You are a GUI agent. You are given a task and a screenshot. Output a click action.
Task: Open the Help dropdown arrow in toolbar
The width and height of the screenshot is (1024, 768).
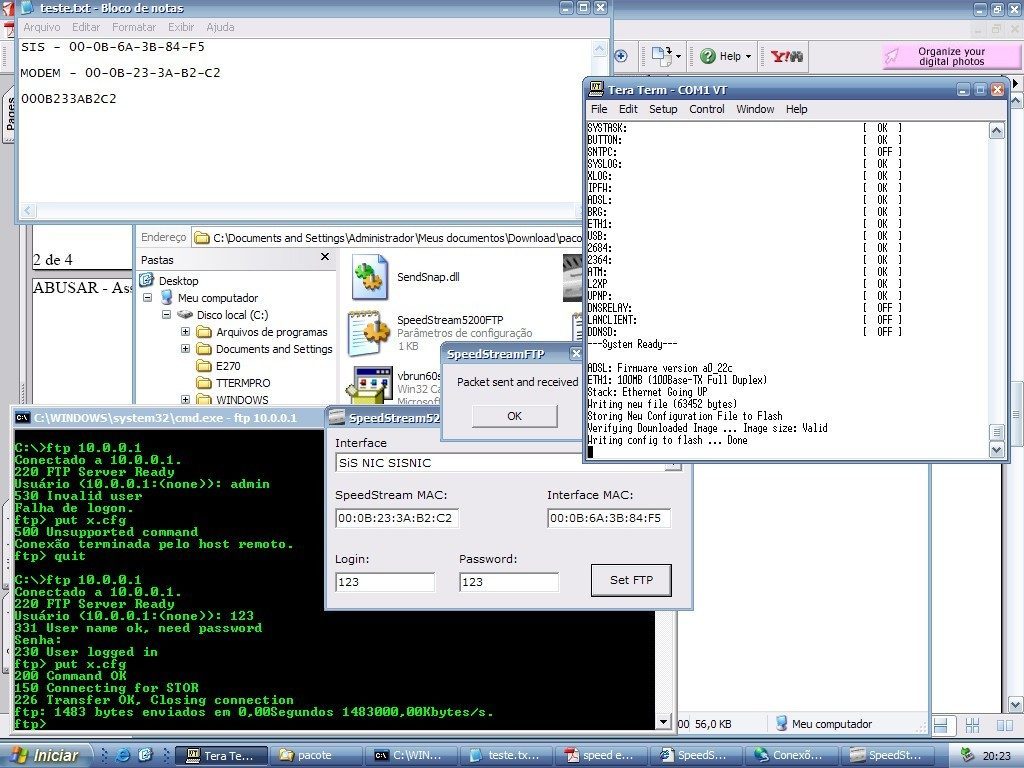pyautogui.click(x=748, y=57)
